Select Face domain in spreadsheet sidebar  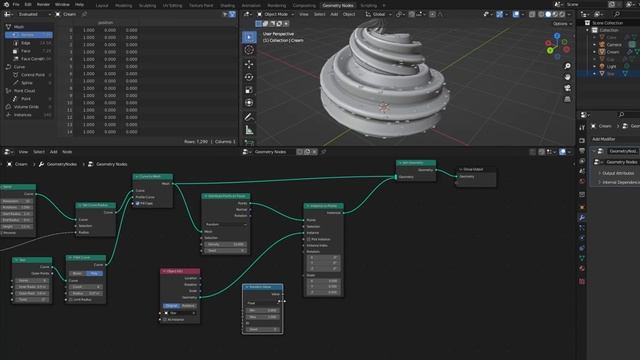[26, 51]
